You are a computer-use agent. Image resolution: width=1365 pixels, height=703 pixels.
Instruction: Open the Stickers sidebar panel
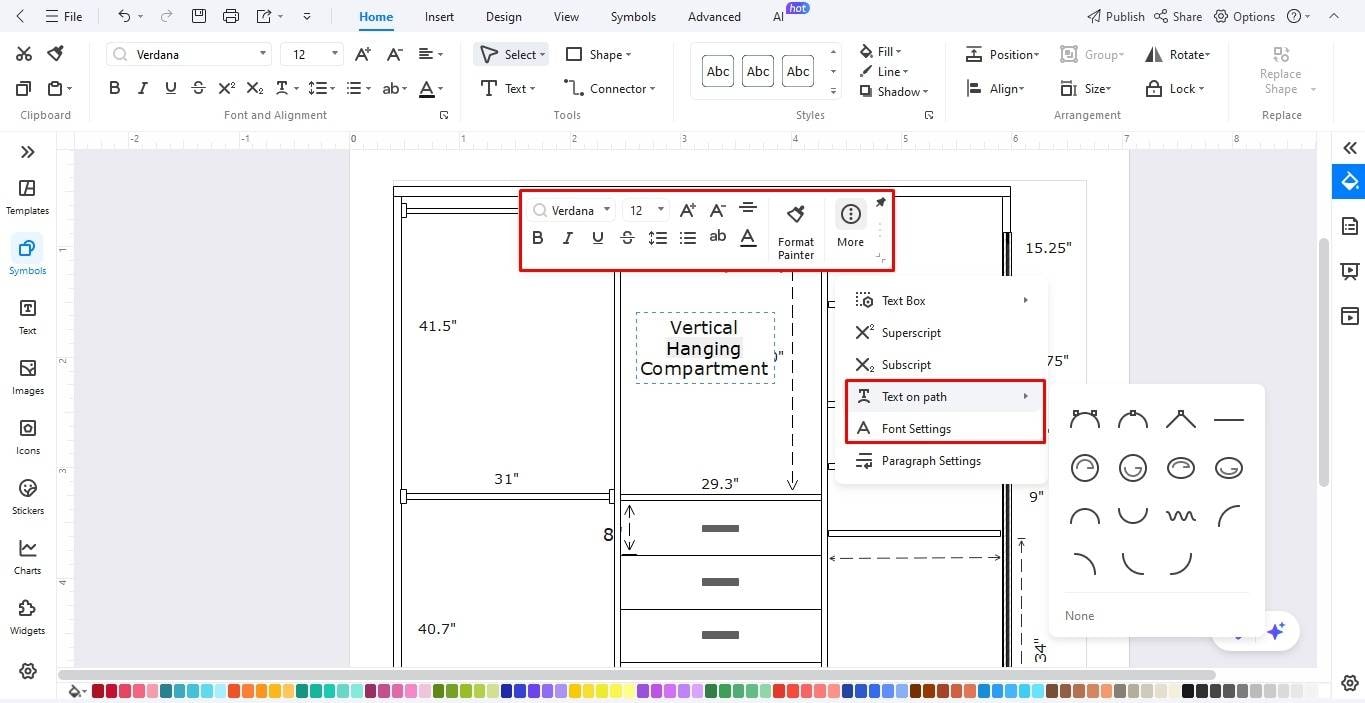click(x=28, y=497)
